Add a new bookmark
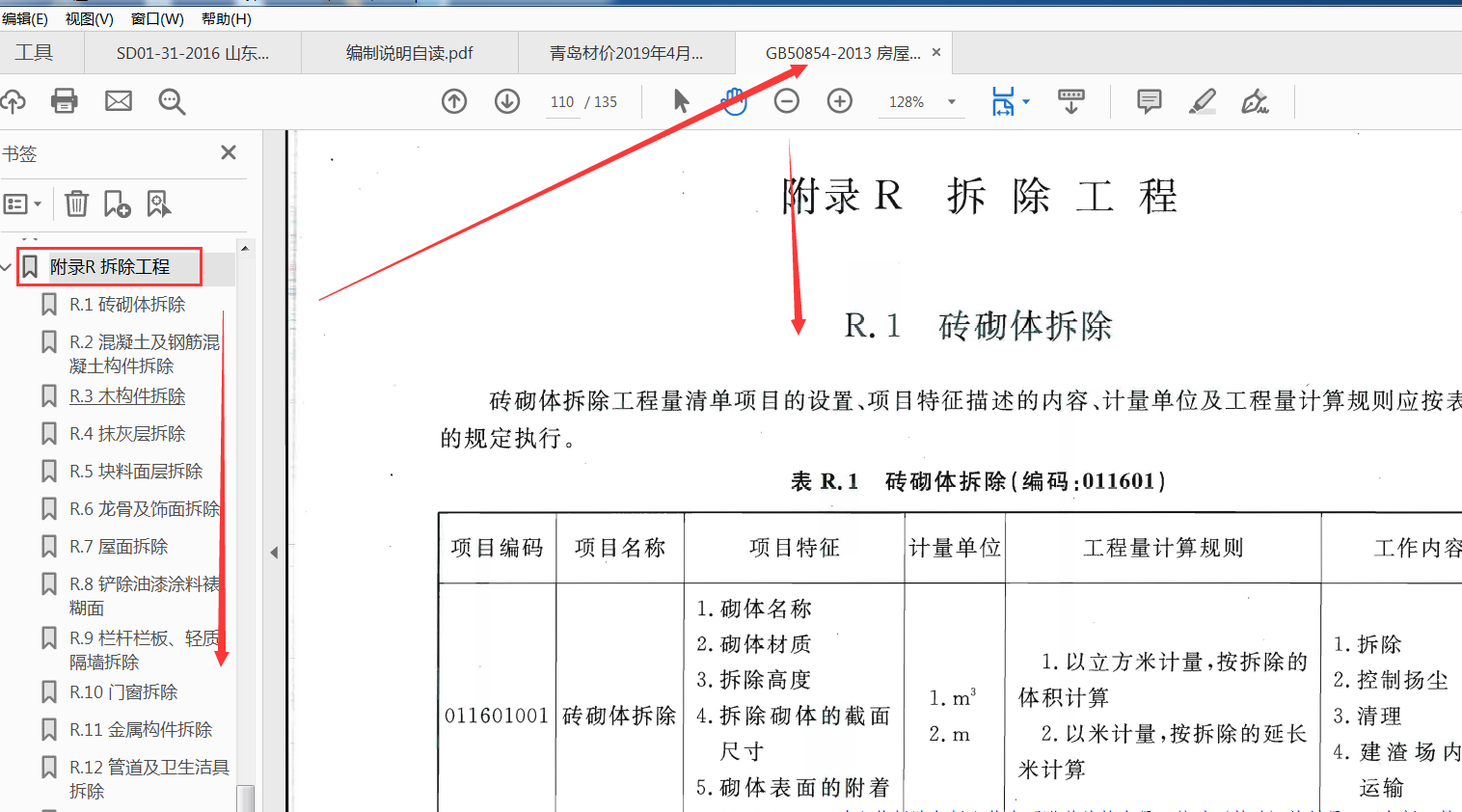 click(117, 203)
